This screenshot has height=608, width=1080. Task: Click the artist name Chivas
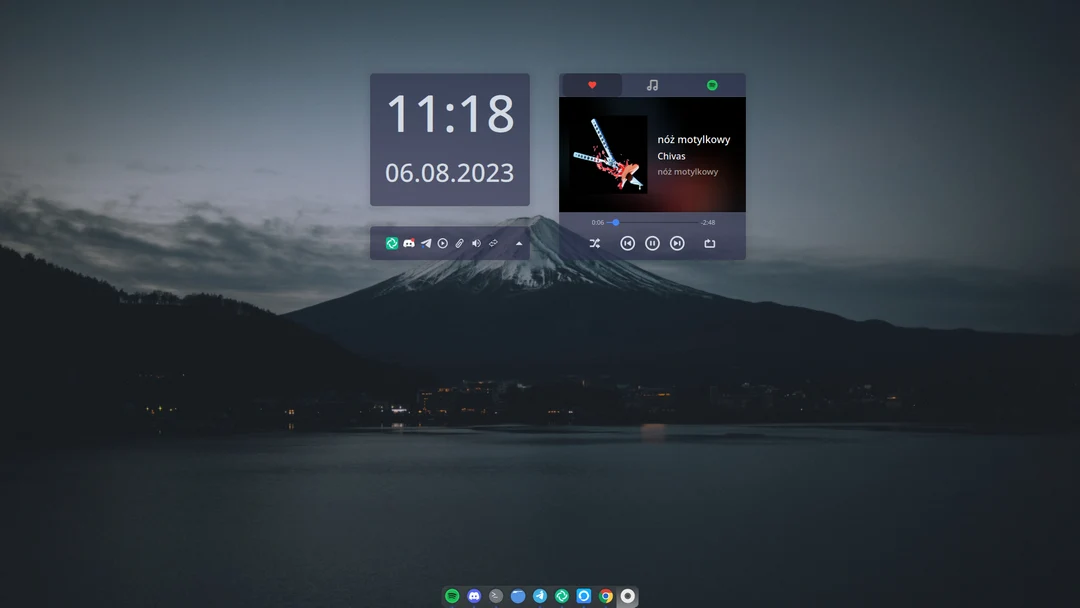(672, 156)
